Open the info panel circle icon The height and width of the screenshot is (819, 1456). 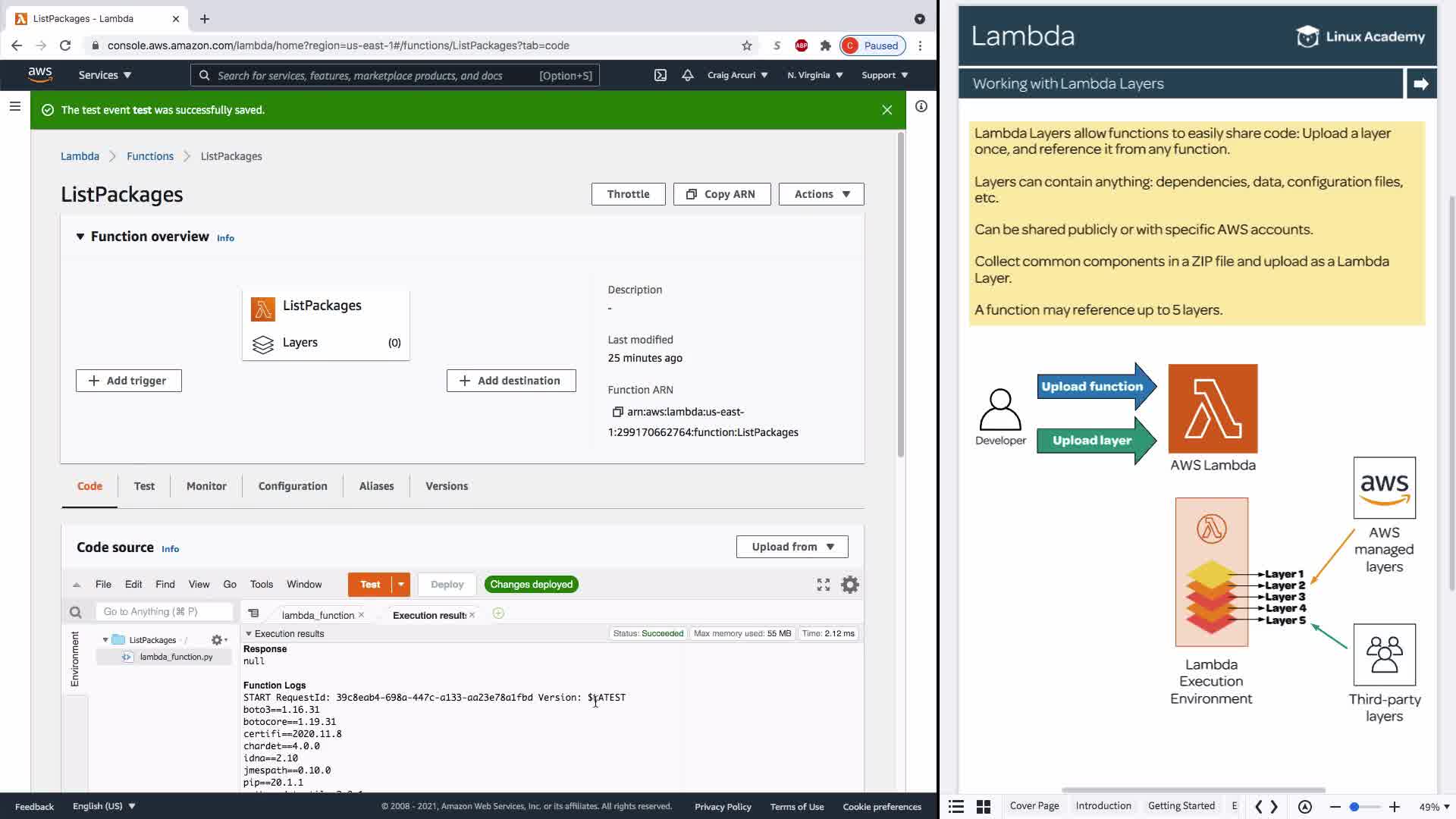pos(921,106)
